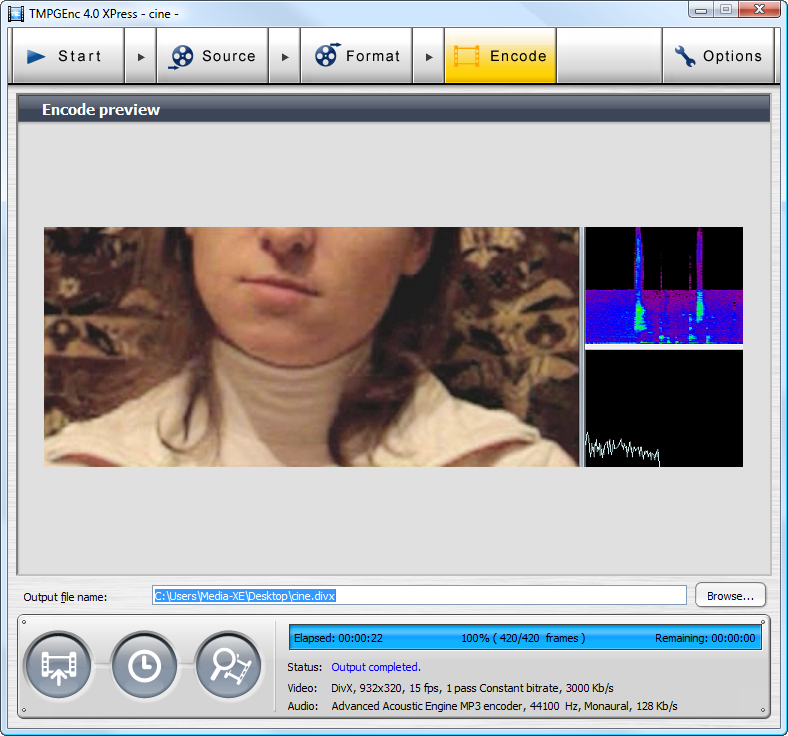788x736 pixels.
Task: Click the "100% ( 420/420 frames )" text
Action: [523, 638]
